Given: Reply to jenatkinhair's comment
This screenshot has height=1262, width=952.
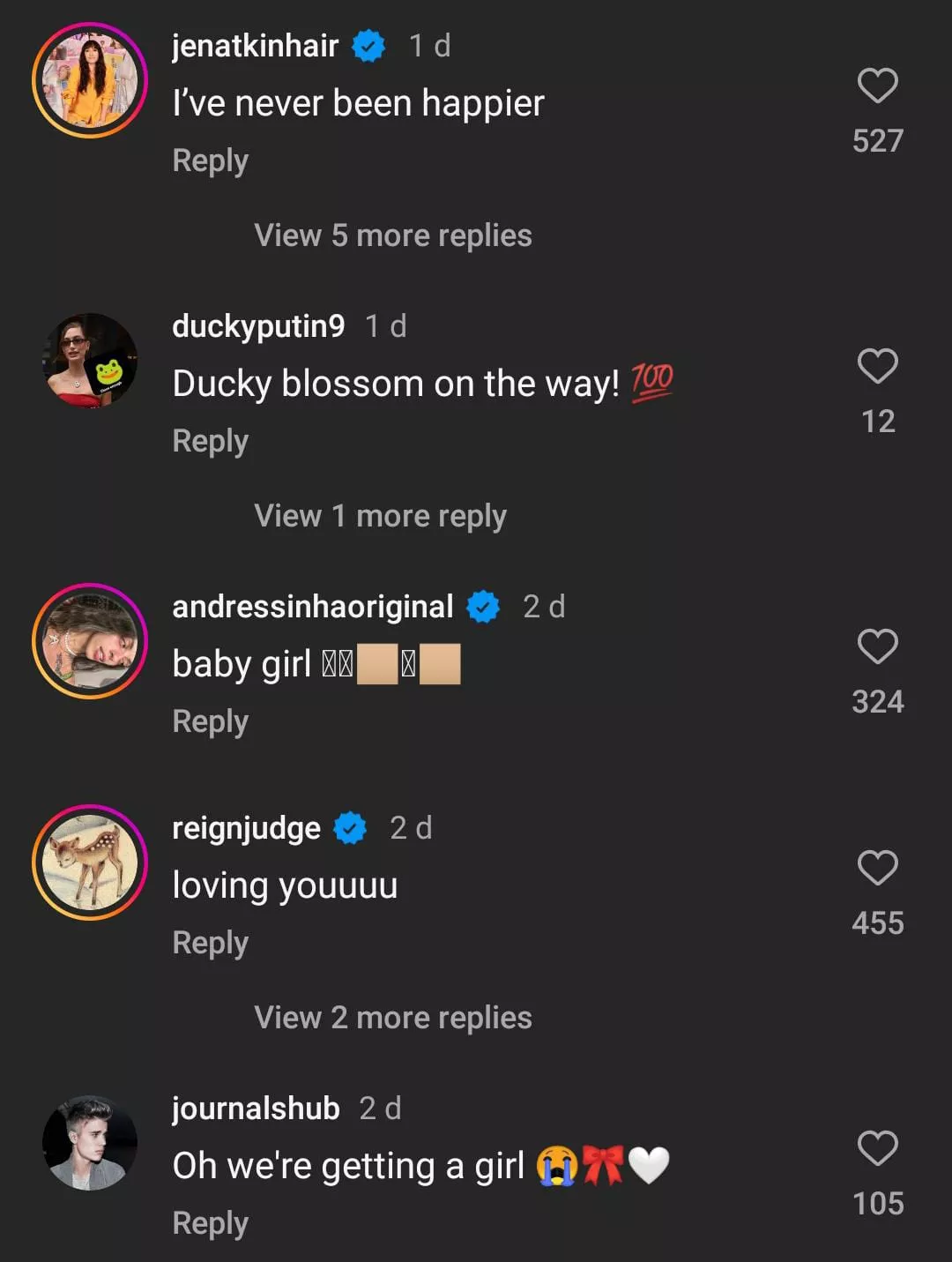Looking at the screenshot, I should (x=211, y=161).
